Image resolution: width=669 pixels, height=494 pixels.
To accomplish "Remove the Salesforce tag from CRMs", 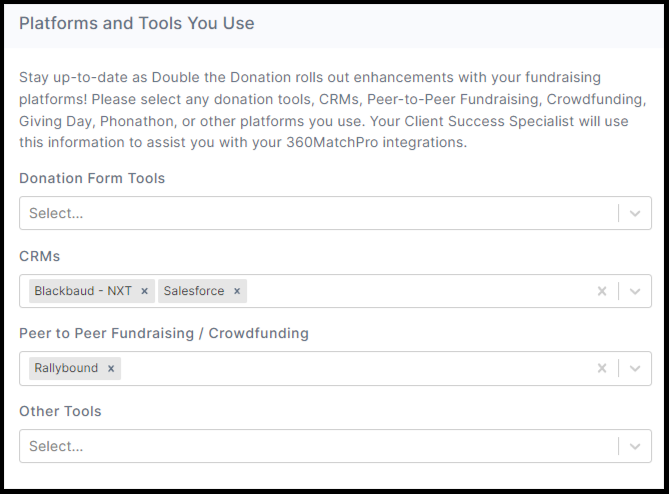I will pyautogui.click(x=237, y=291).
